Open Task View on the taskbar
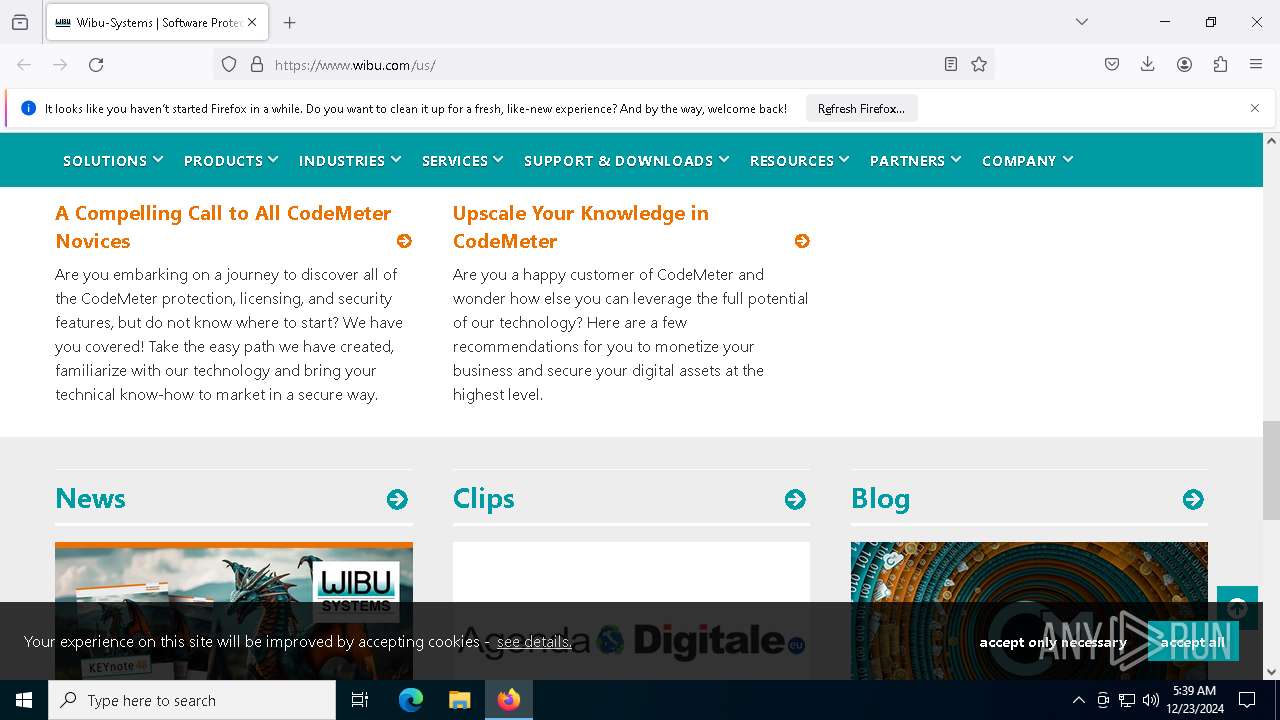The height and width of the screenshot is (720, 1280). click(x=360, y=700)
